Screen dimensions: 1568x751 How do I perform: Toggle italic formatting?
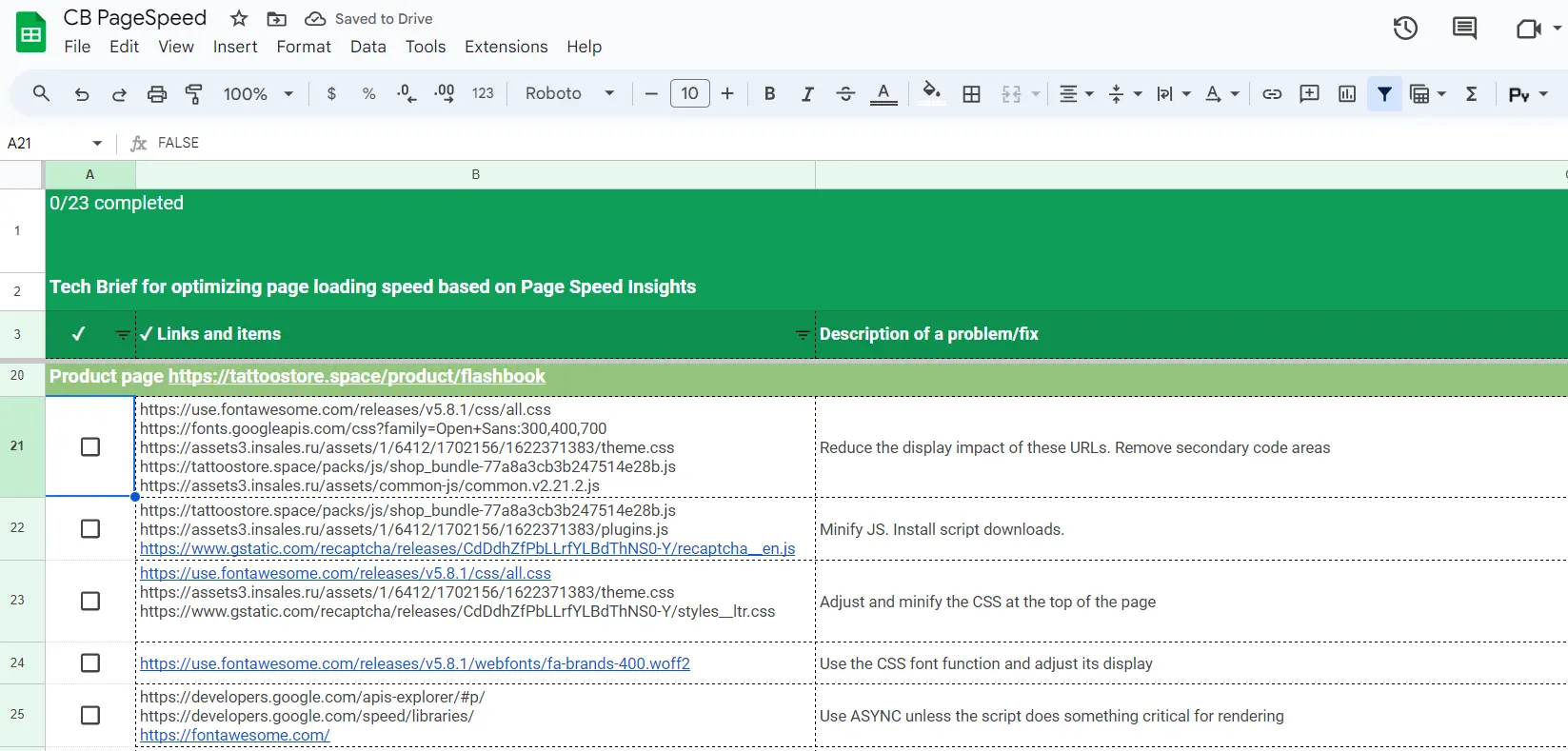(807, 93)
